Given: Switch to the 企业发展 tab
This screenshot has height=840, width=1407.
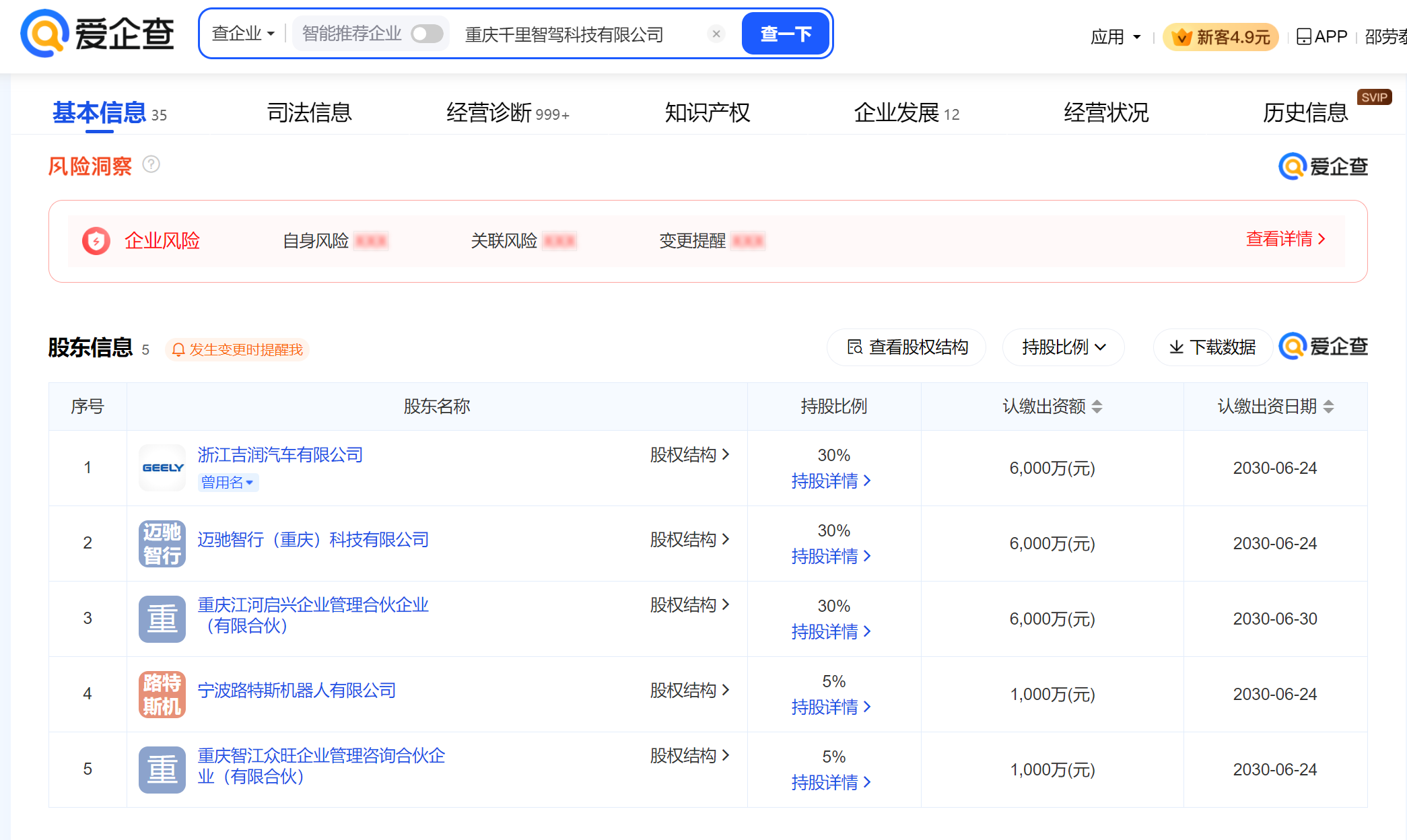Looking at the screenshot, I should (906, 112).
